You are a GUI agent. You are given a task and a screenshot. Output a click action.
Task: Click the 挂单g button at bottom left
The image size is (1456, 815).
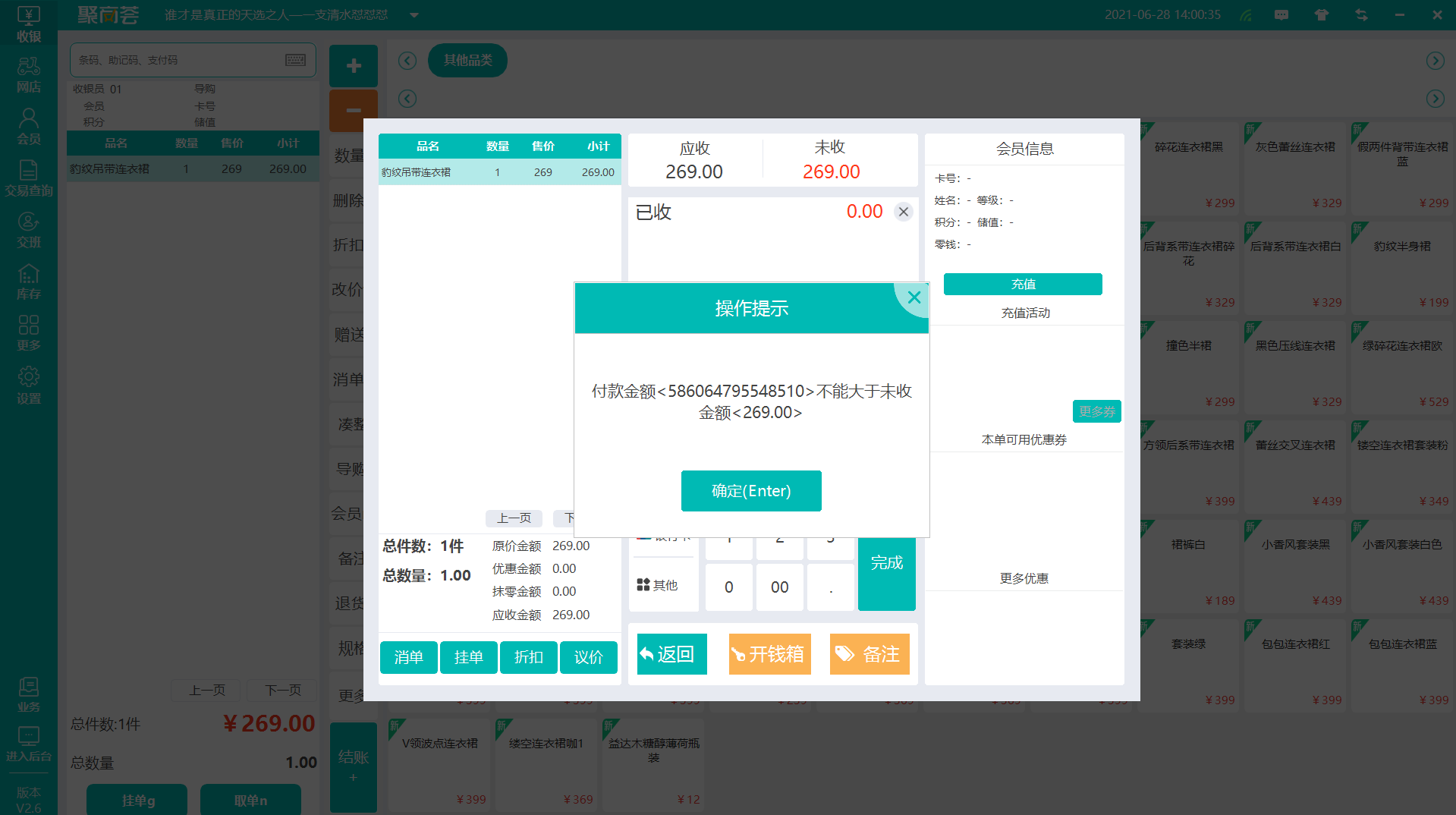[x=137, y=800]
